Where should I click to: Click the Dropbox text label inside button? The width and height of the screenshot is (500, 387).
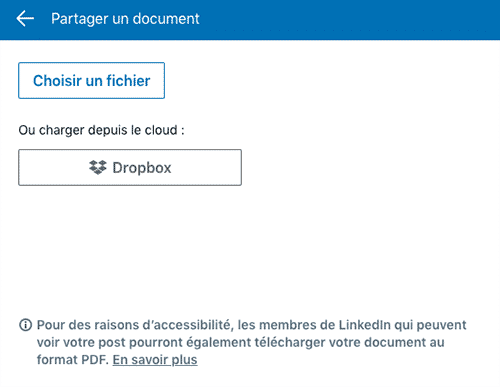142,168
